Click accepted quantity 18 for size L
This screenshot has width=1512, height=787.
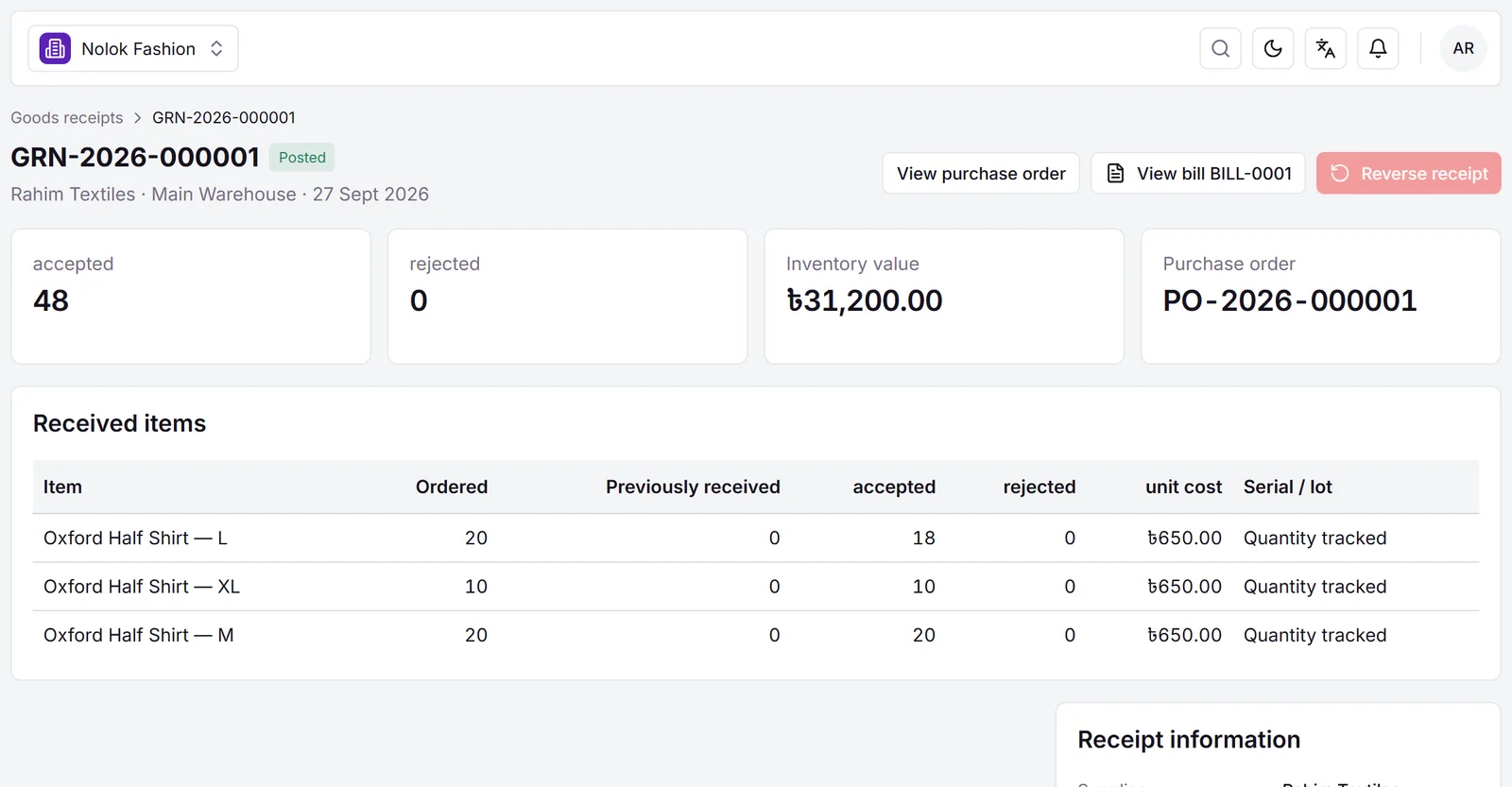tap(923, 539)
